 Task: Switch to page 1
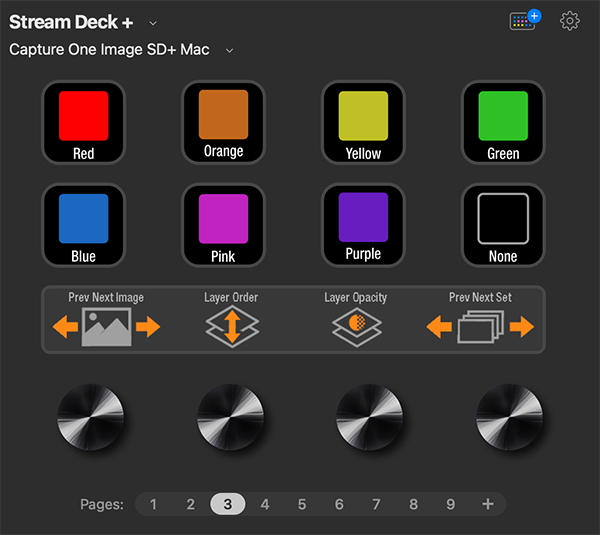tap(153, 504)
